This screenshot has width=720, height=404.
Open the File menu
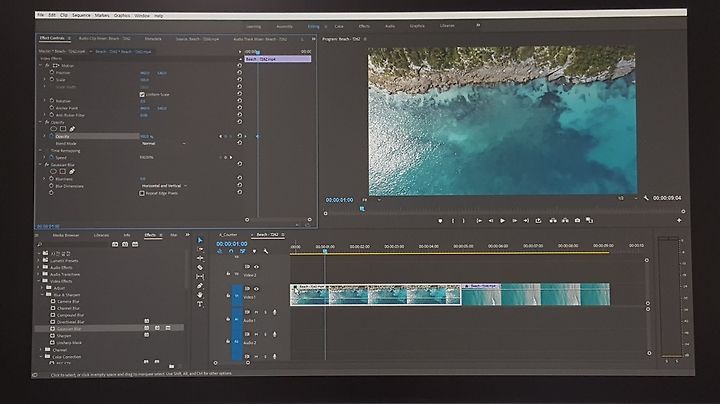pos(40,15)
